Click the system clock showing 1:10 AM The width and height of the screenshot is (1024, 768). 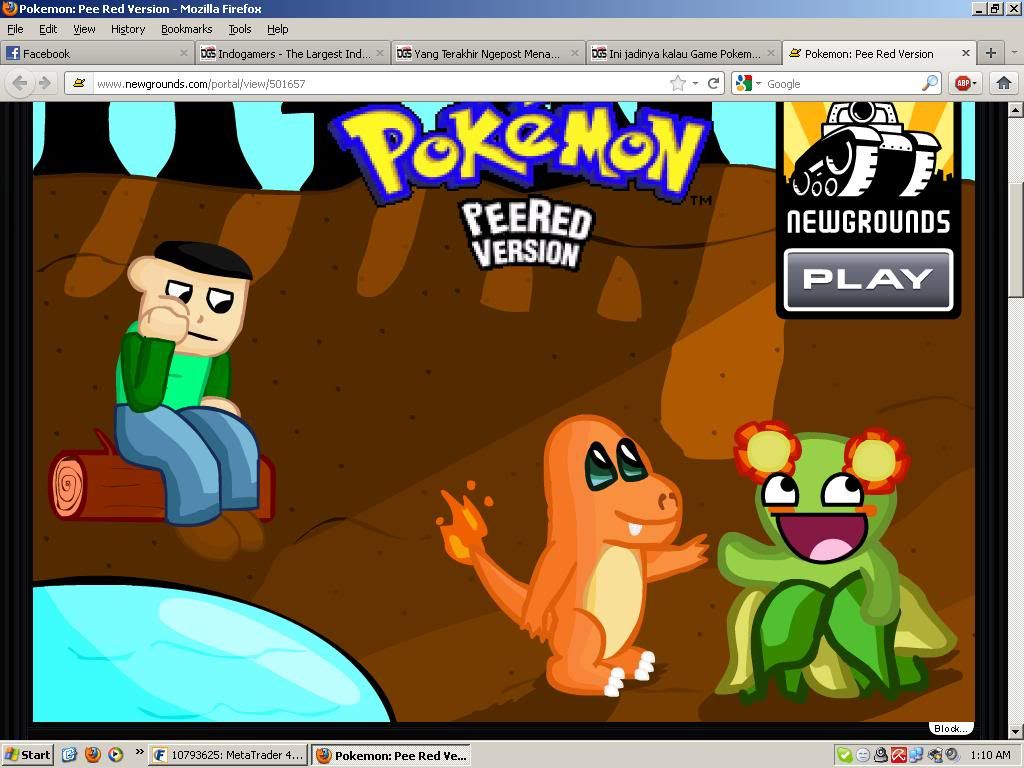point(990,756)
